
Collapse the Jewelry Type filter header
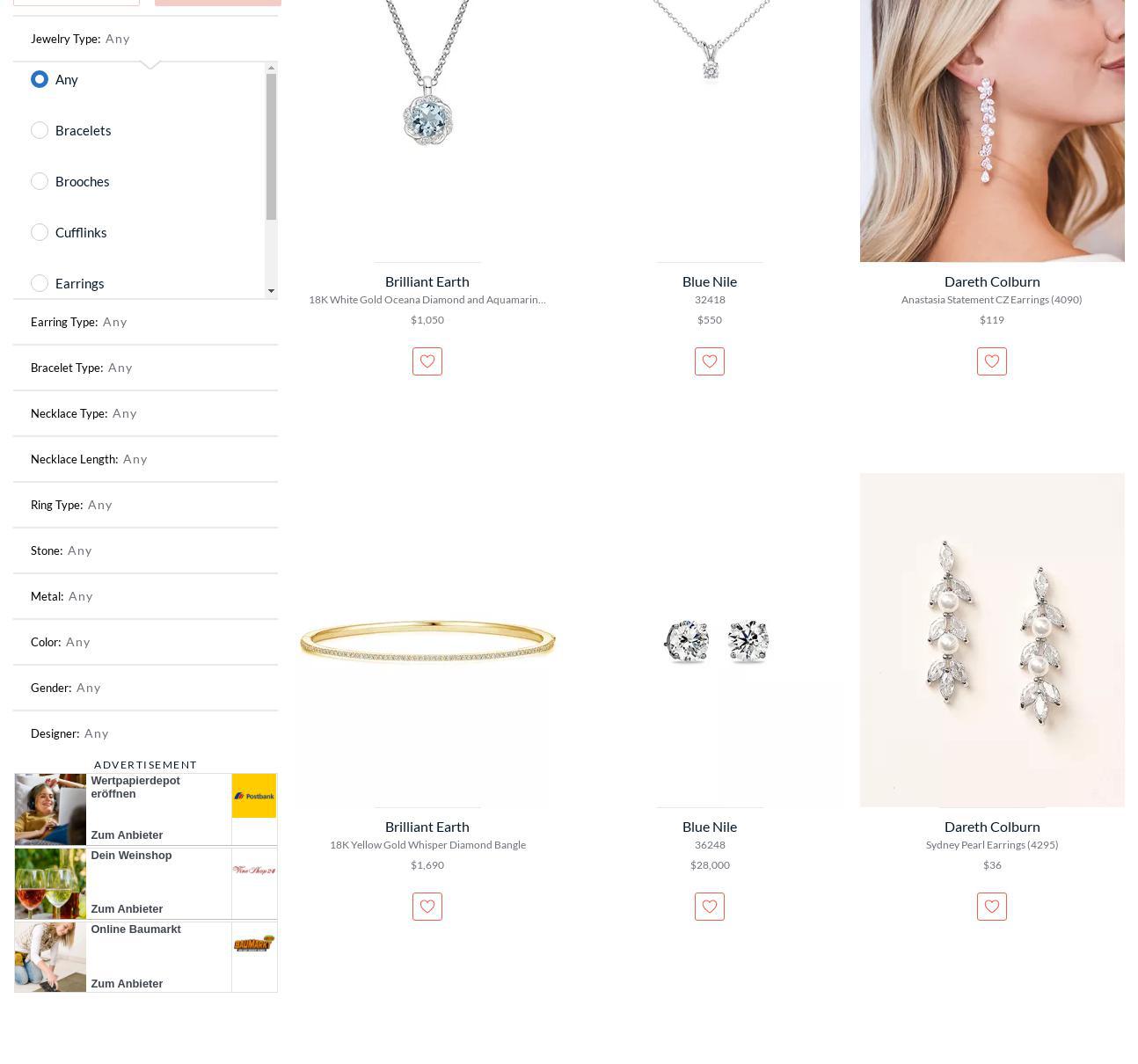145,39
